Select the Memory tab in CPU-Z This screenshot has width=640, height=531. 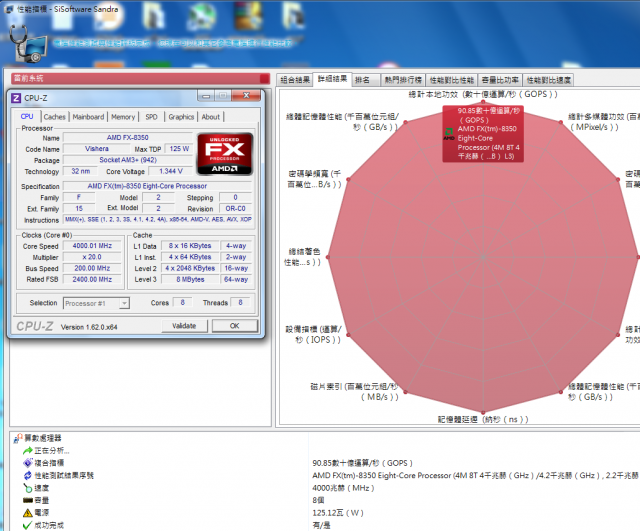(x=123, y=117)
